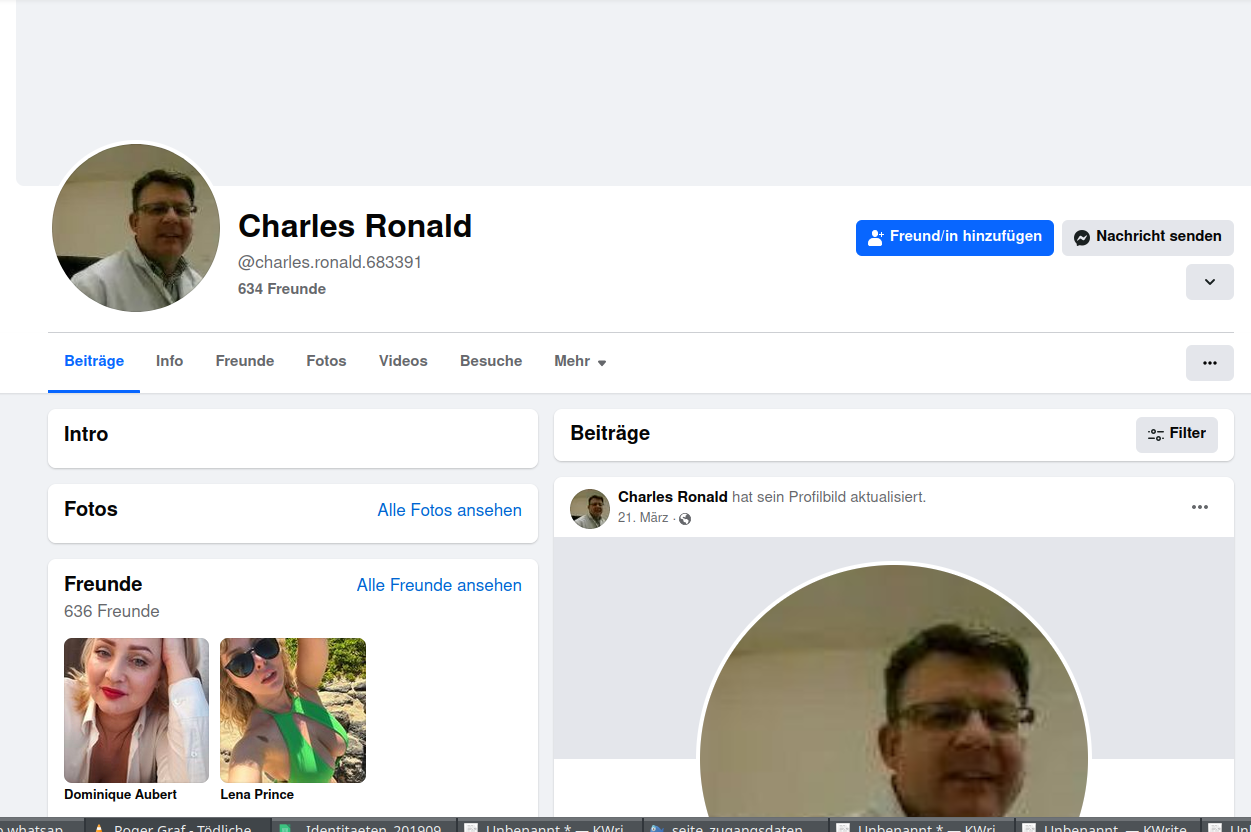Open Dominique Aubert's friend photo
Screen dimensions: 1251x832
(x=136, y=710)
